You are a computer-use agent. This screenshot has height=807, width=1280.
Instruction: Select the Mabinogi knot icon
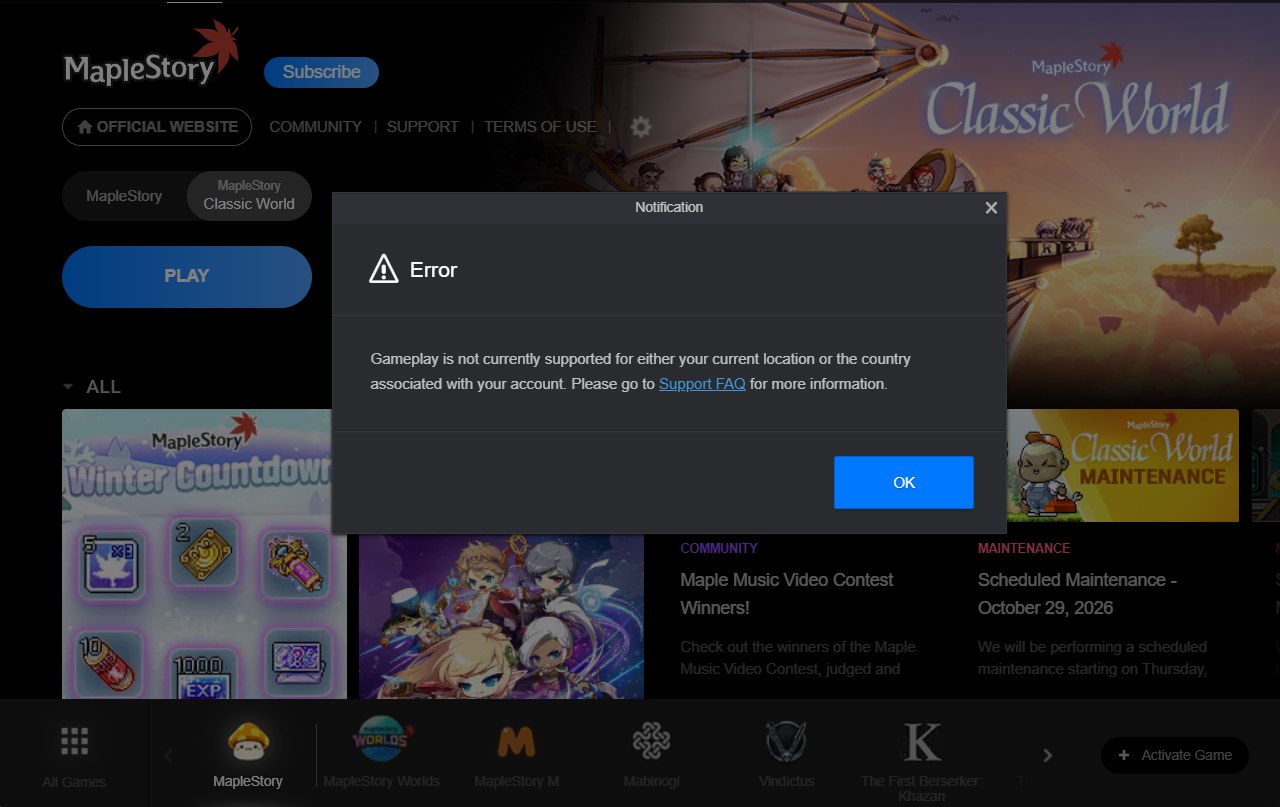click(x=651, y=742)
